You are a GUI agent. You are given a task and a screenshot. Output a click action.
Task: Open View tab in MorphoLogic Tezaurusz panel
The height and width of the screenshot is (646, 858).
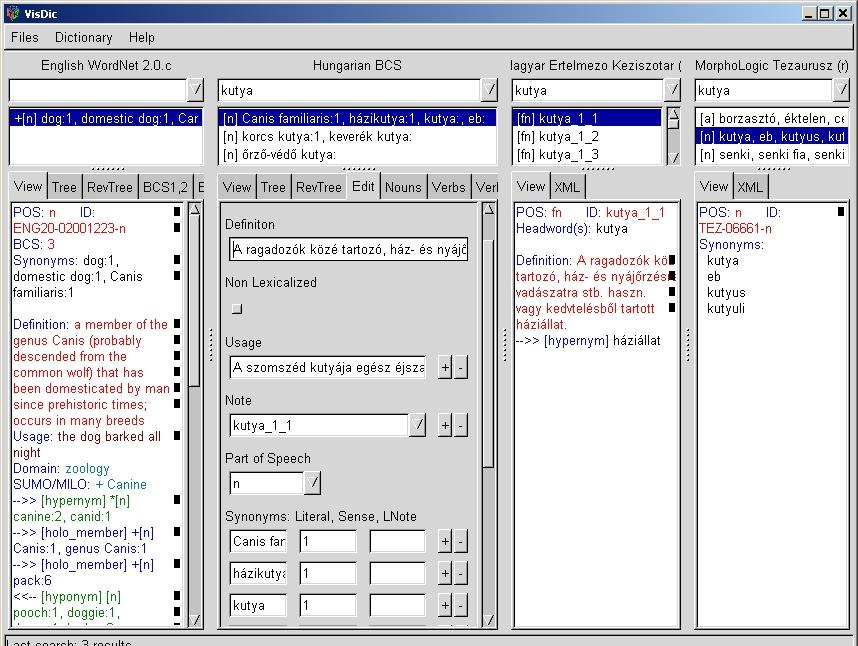click(x=714, y=187)
